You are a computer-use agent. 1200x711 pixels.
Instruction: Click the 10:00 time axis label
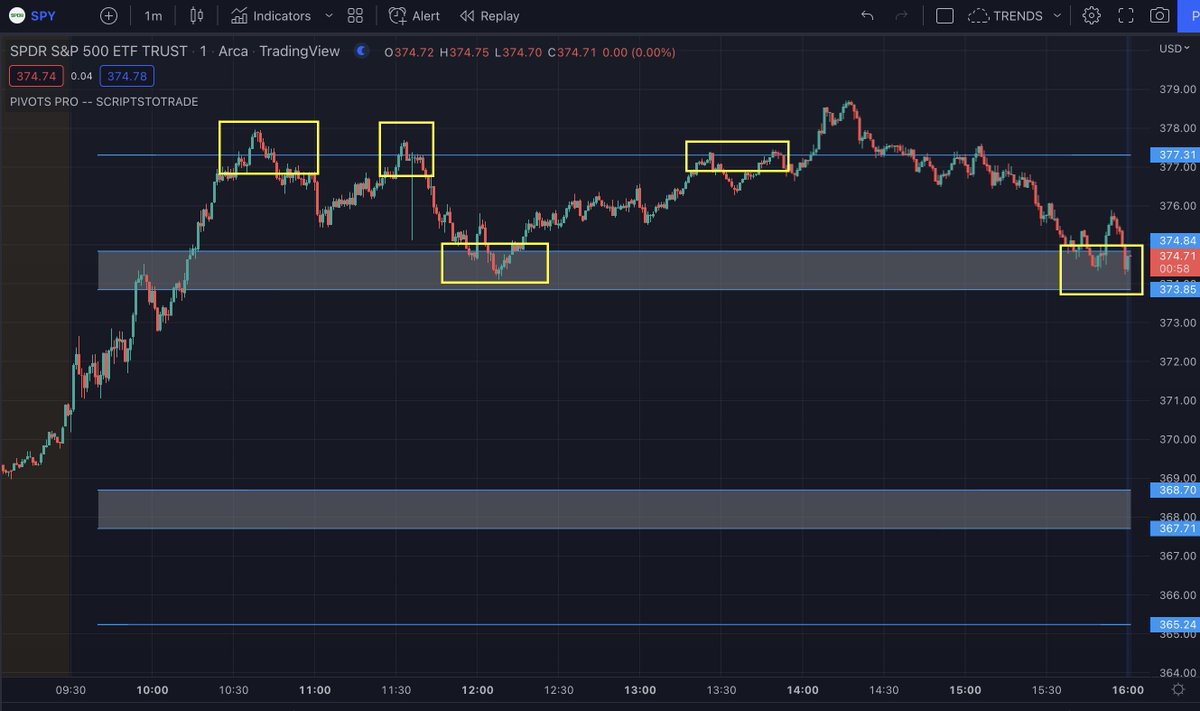(152, 689)
